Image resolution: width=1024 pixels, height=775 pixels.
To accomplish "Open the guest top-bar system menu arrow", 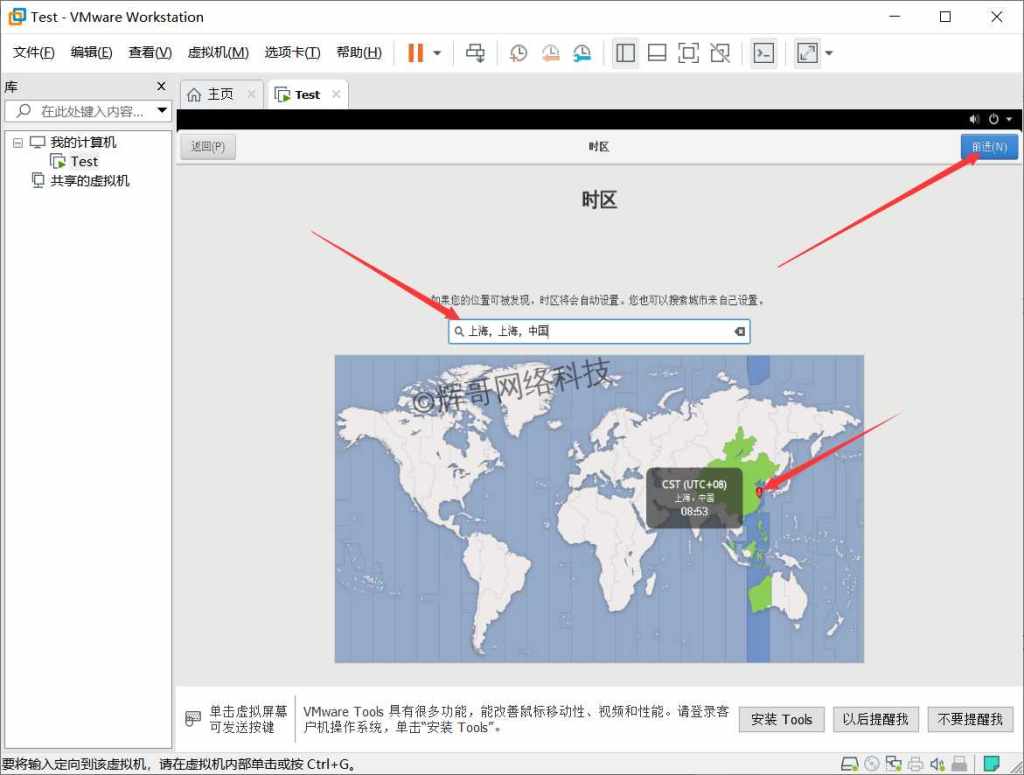I will pyautogui.click(x=1009, y=119).
